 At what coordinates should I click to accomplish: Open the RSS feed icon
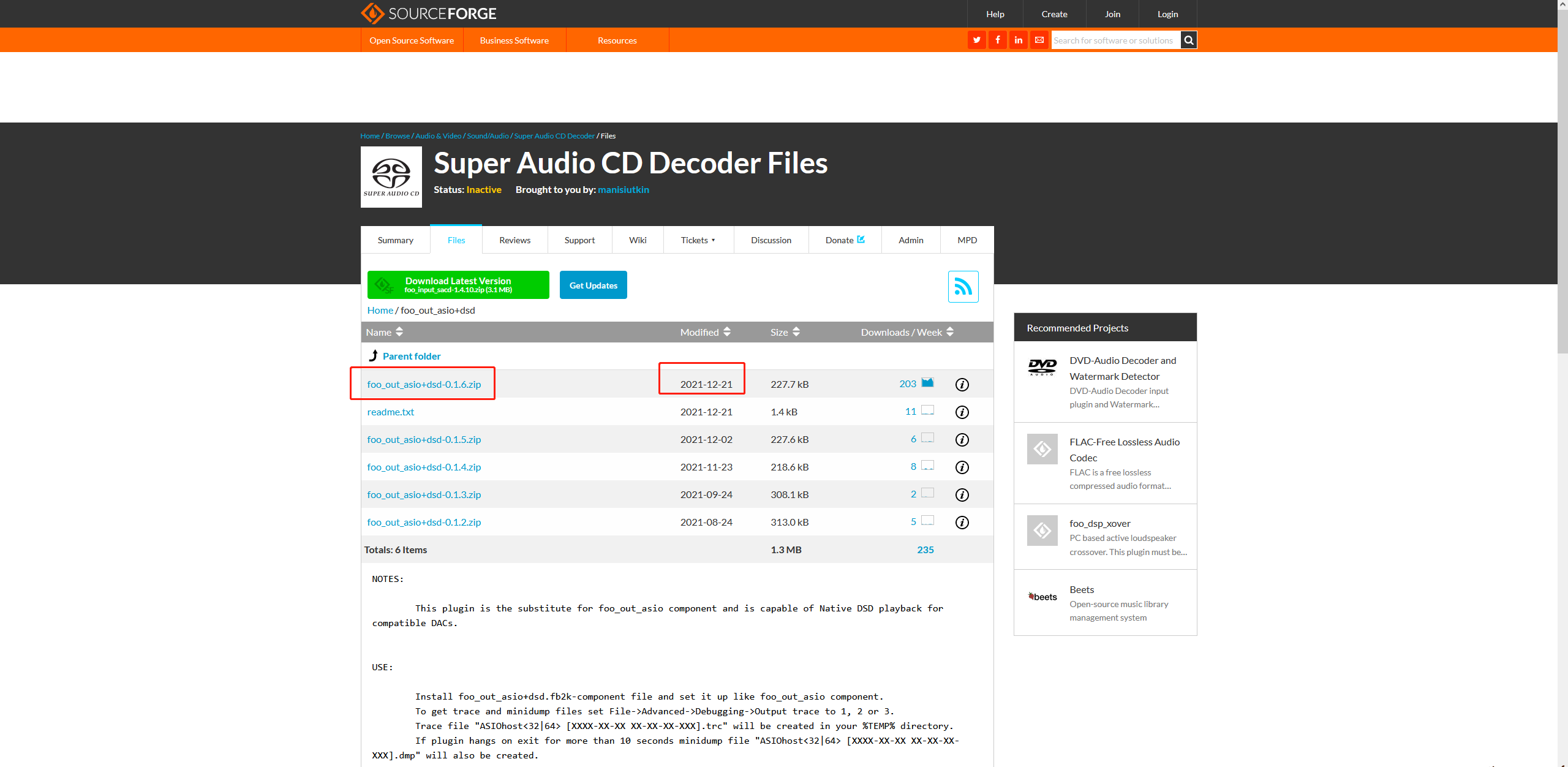pyautogui.click(x=963, y=287)
